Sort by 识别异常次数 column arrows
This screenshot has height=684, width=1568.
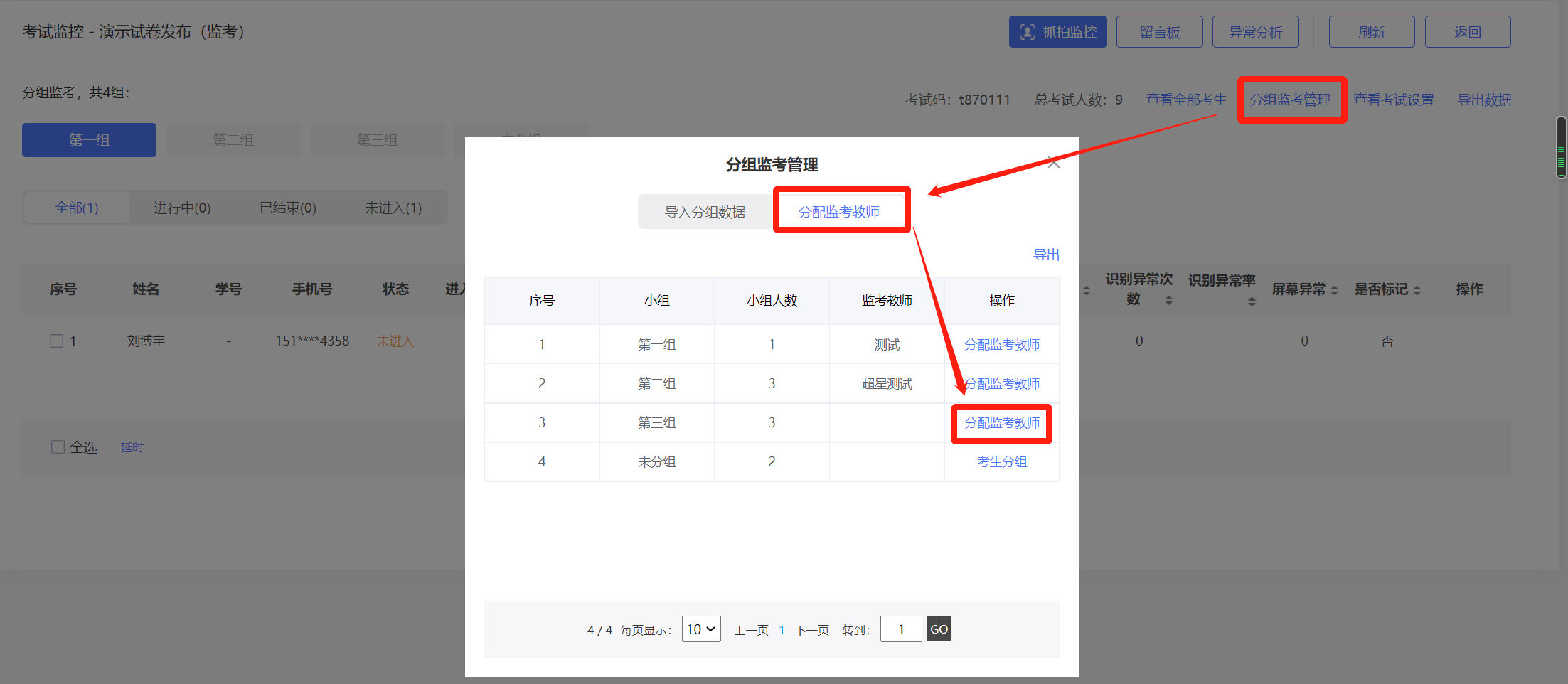pos(1168,301)
